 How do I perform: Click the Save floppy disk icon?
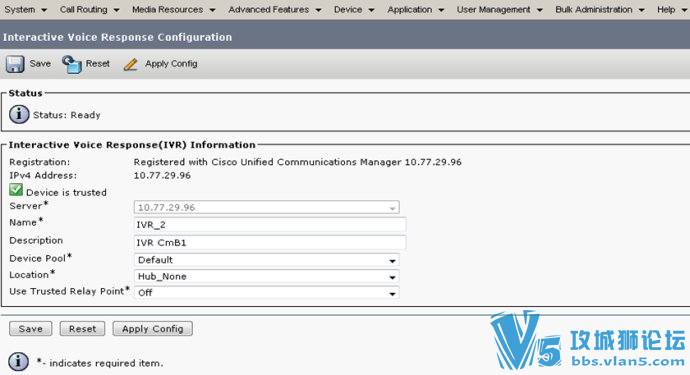click(x=15, y=64)
